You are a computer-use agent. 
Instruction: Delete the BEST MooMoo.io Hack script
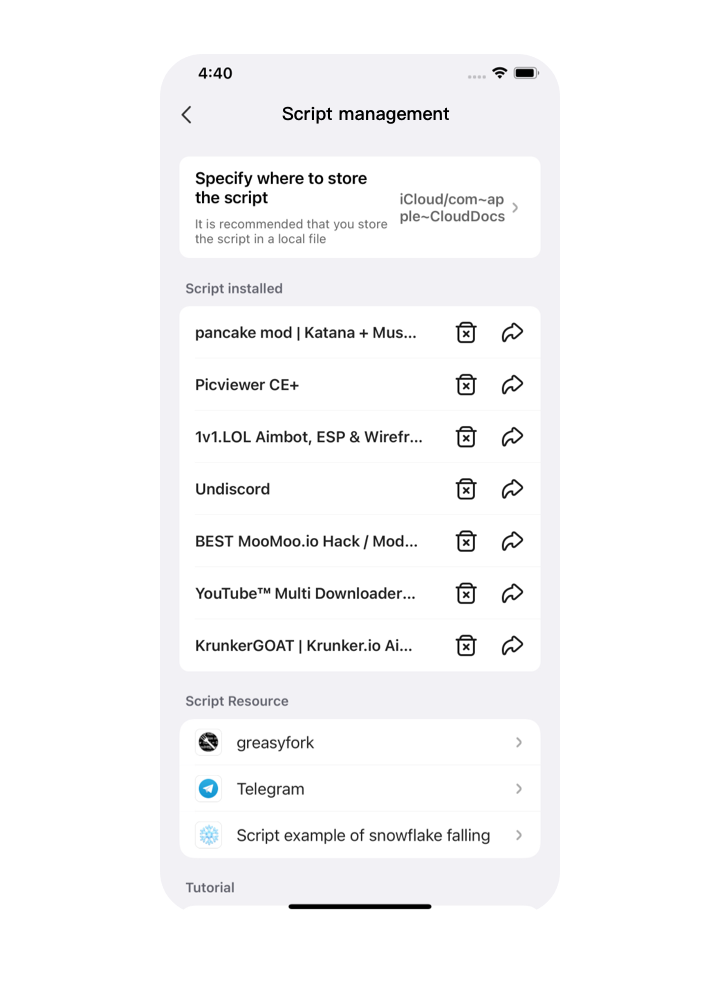click(466, 541)
